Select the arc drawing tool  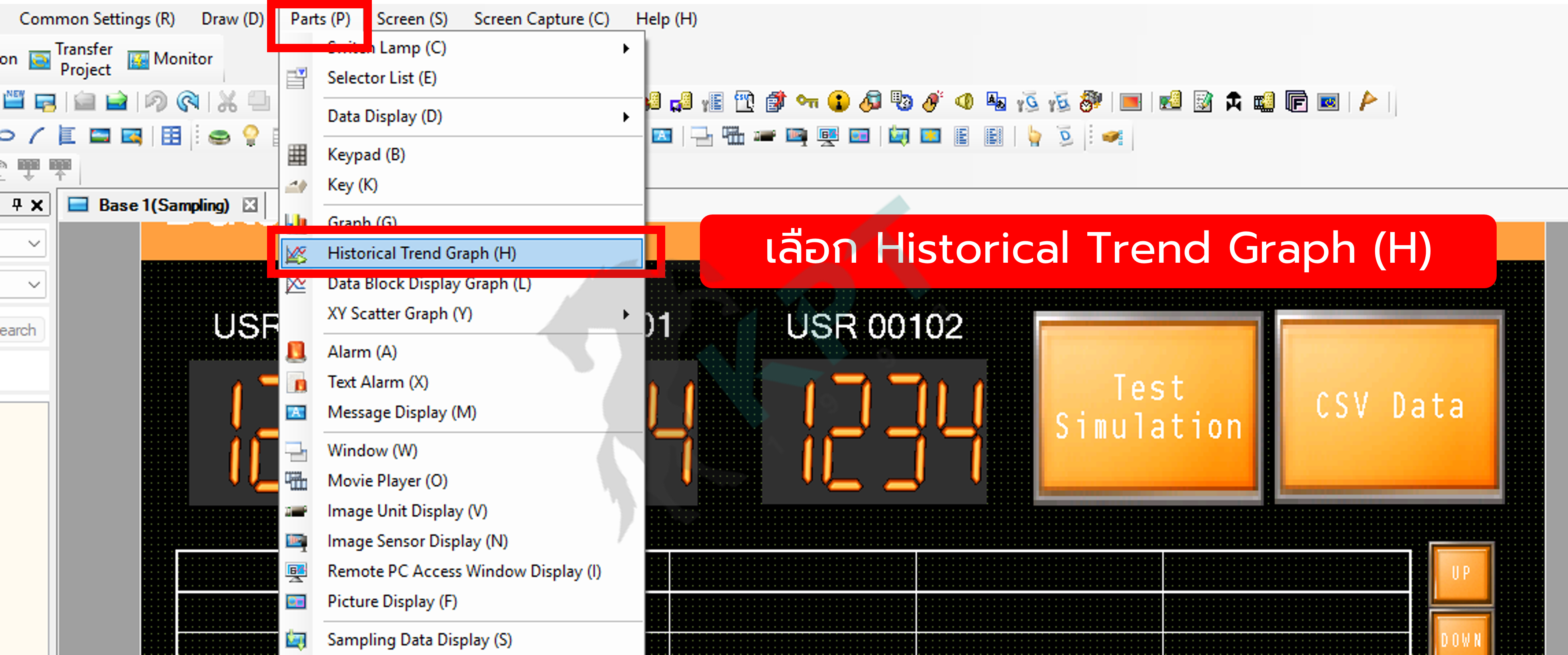tap(37, 135)
